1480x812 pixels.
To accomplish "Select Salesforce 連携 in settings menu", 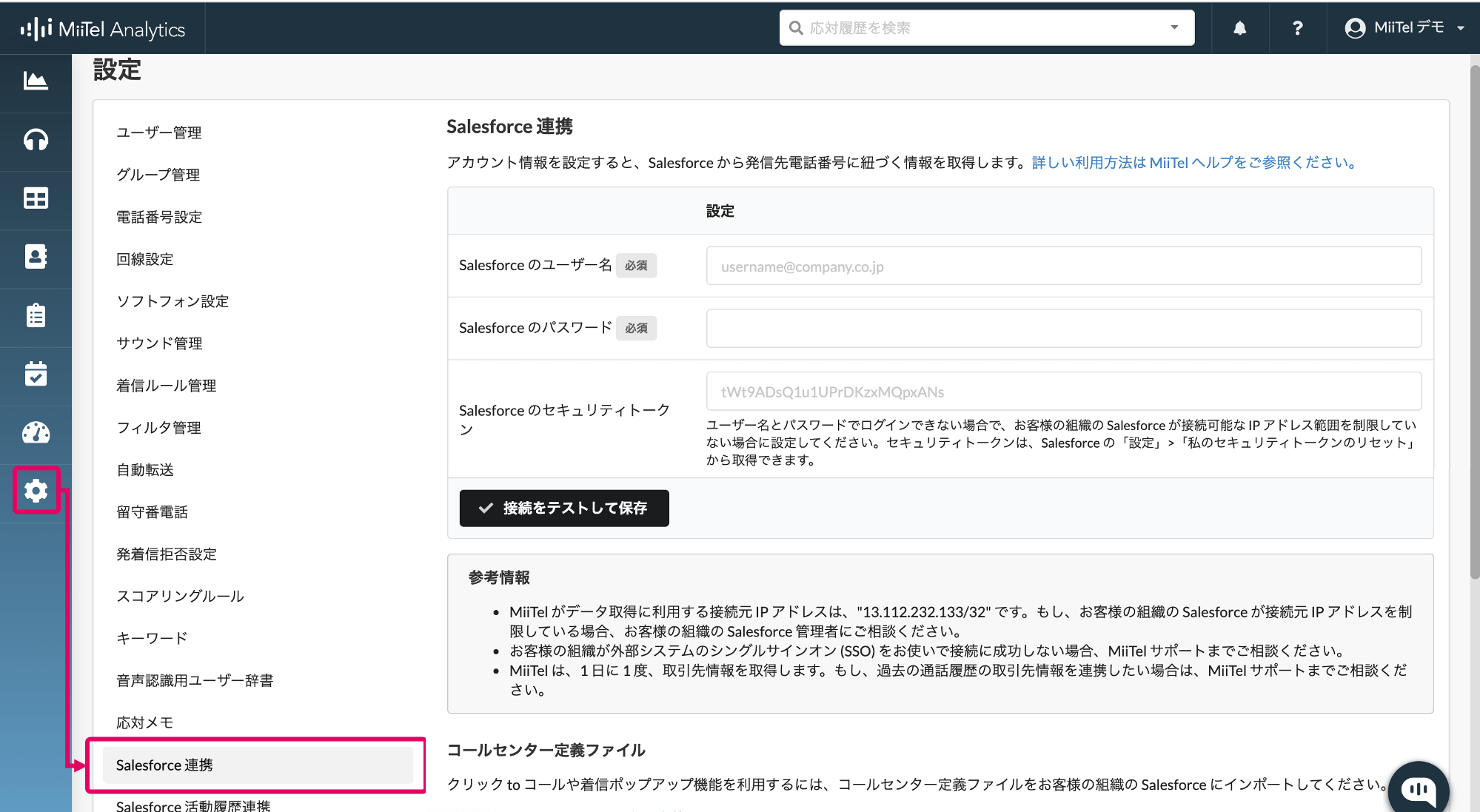I will (x=258, y=765).
